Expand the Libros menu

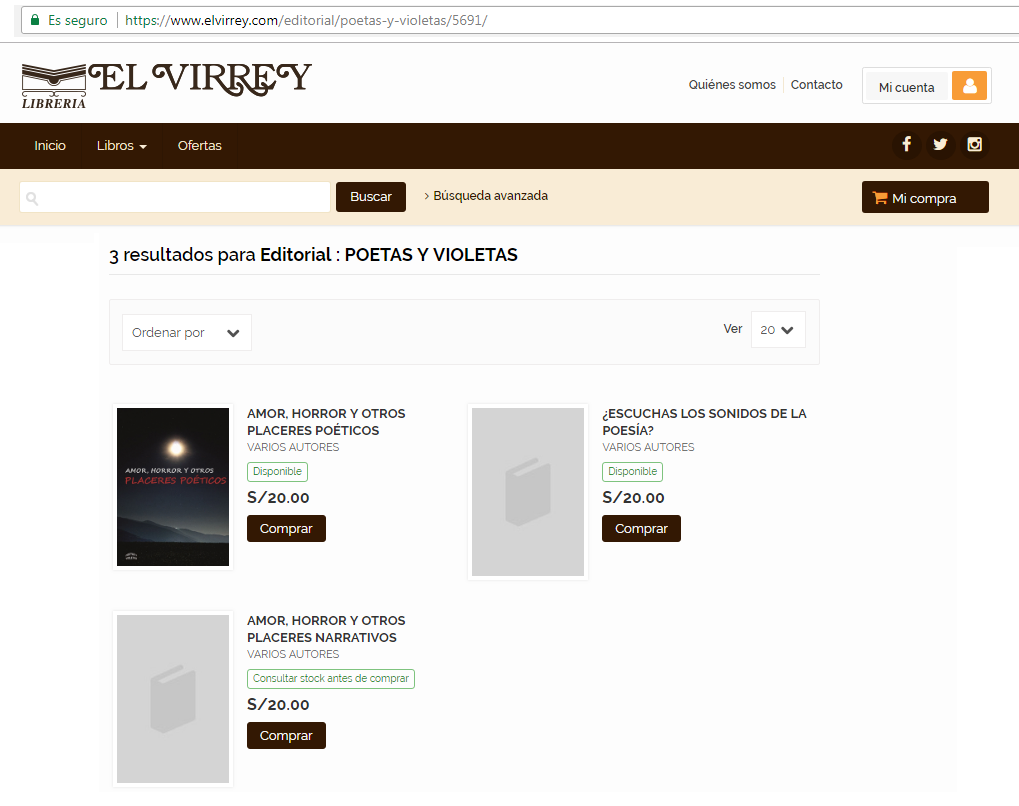[122, 146]
